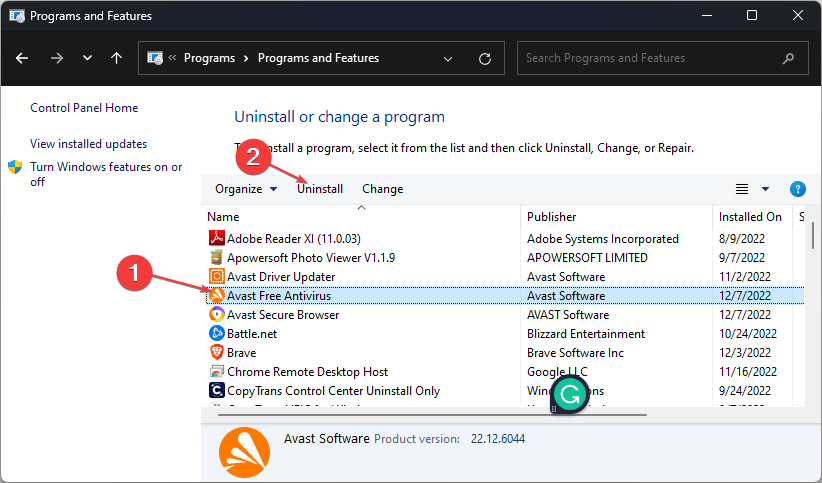822x483 pixels.
Task: Expand the address bar history dropdown
Action: pyautogui.click(x=448, y=59)
